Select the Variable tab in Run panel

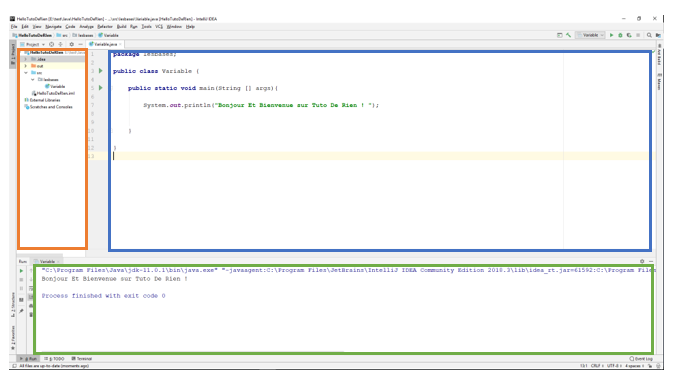(45, 261)
